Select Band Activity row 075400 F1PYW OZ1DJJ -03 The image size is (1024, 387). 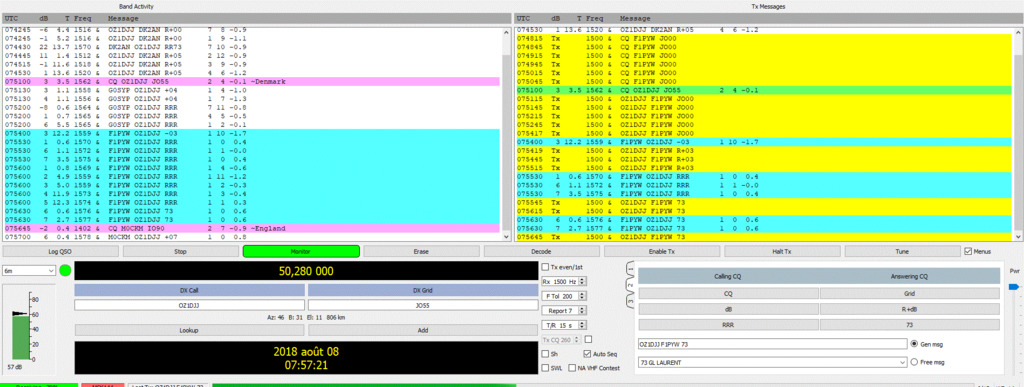[251, 133]
